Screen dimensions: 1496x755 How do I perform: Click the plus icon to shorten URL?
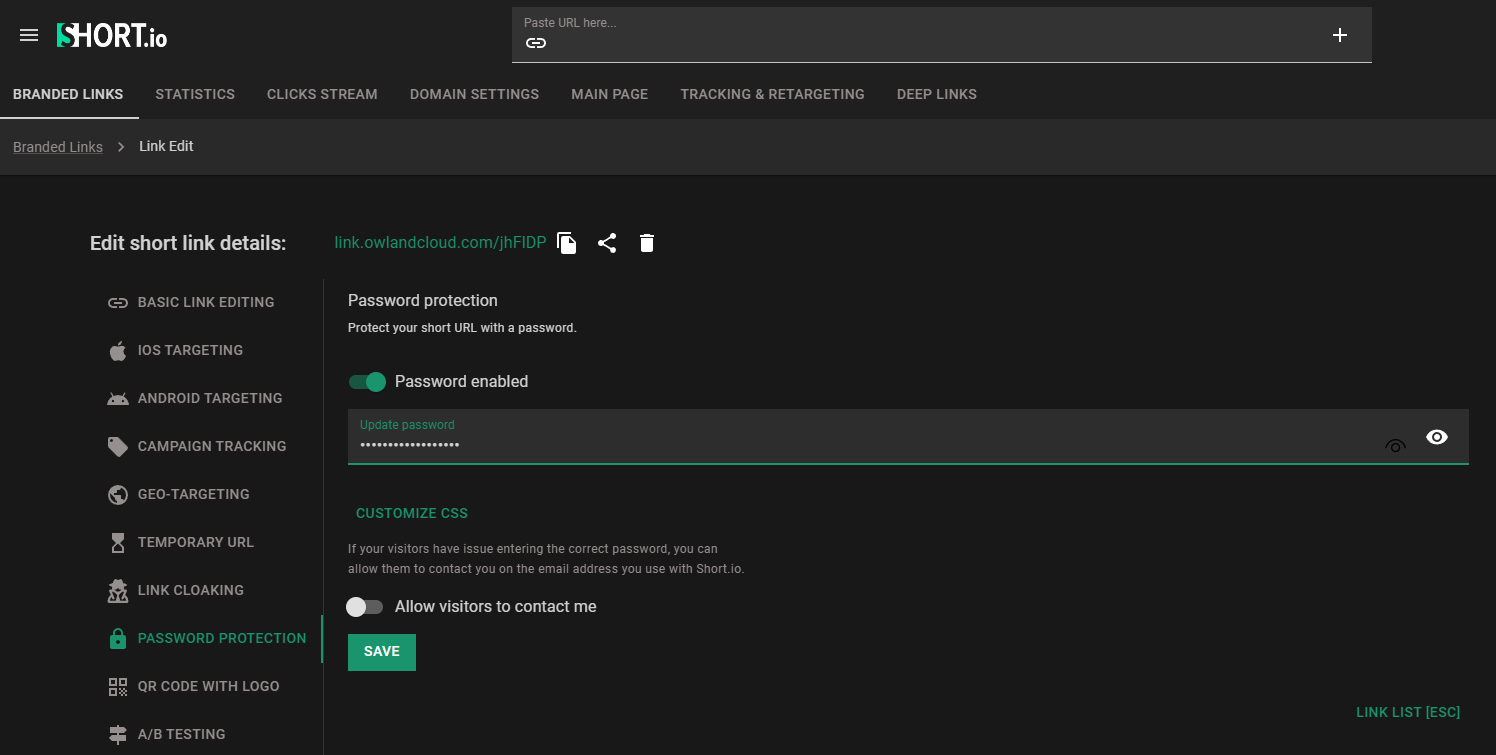point(1340,35)
